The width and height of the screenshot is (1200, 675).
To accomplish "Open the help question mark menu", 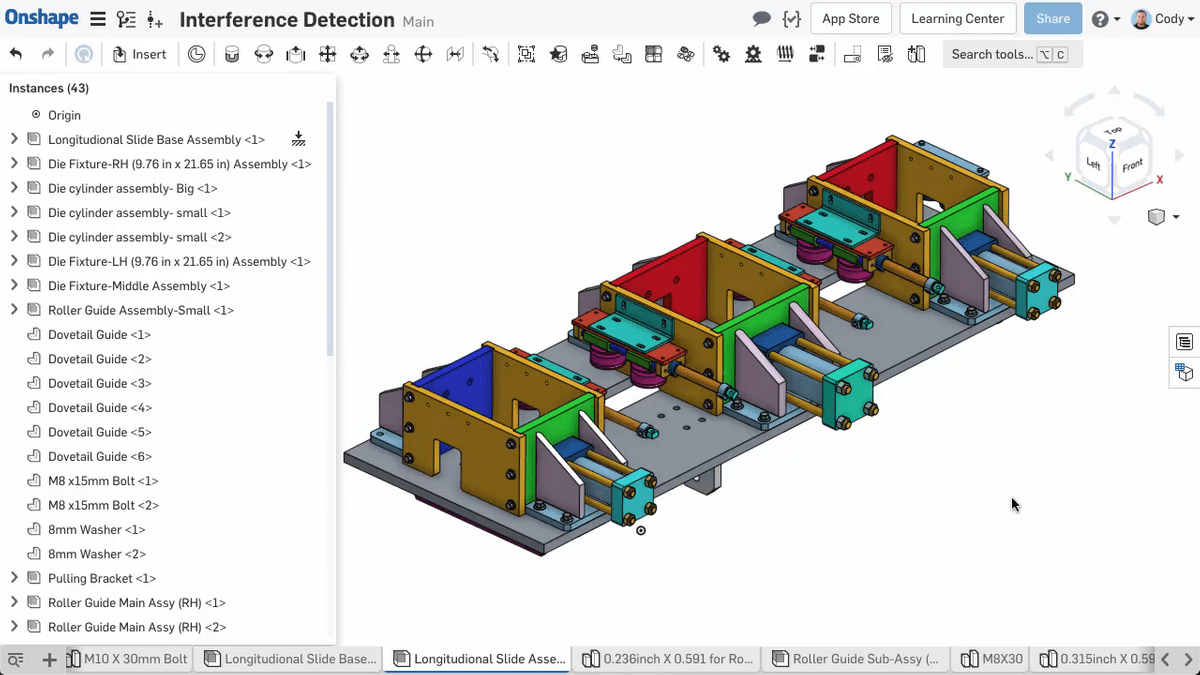I will tap(1105, 19).
